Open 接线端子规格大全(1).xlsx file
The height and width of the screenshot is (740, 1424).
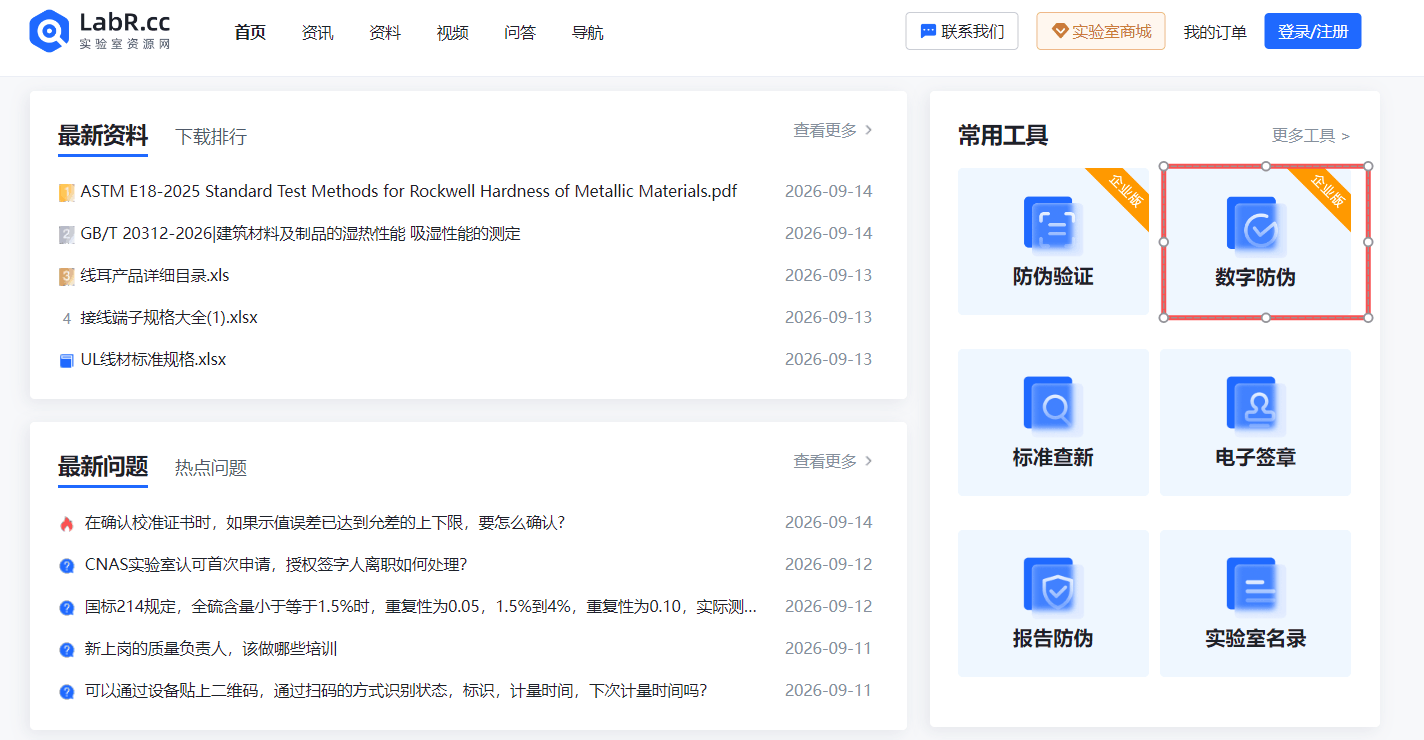tap(169, 317)
